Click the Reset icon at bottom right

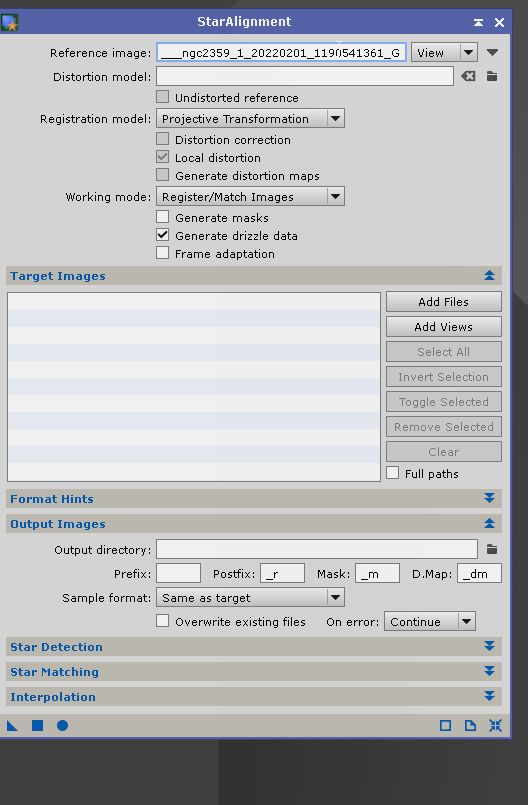[495, 725]
